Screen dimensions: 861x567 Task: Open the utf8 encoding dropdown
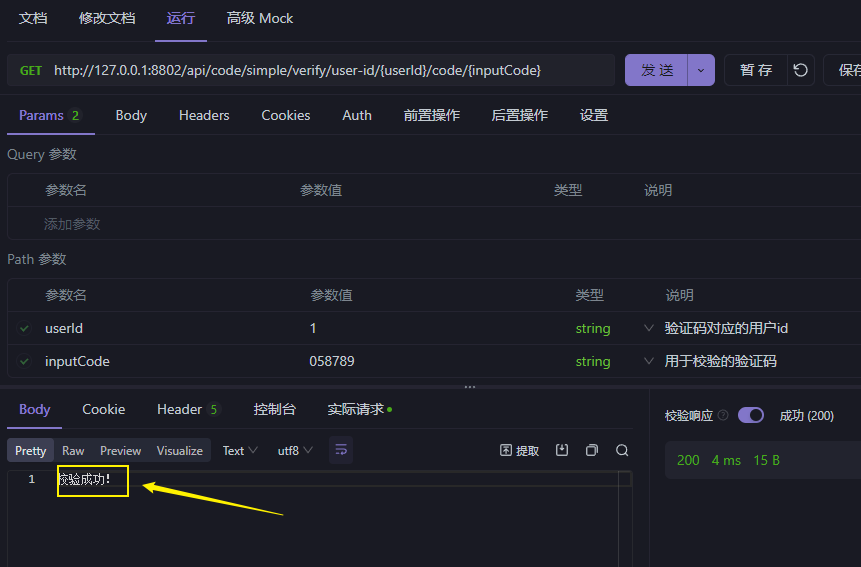(x=295, y=451)
